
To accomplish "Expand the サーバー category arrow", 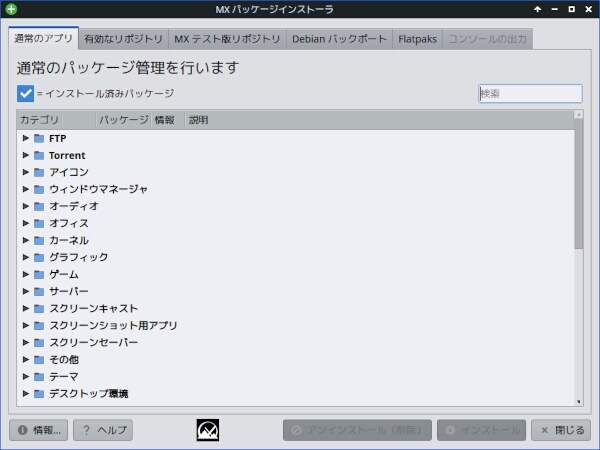I will pos(25,291).
